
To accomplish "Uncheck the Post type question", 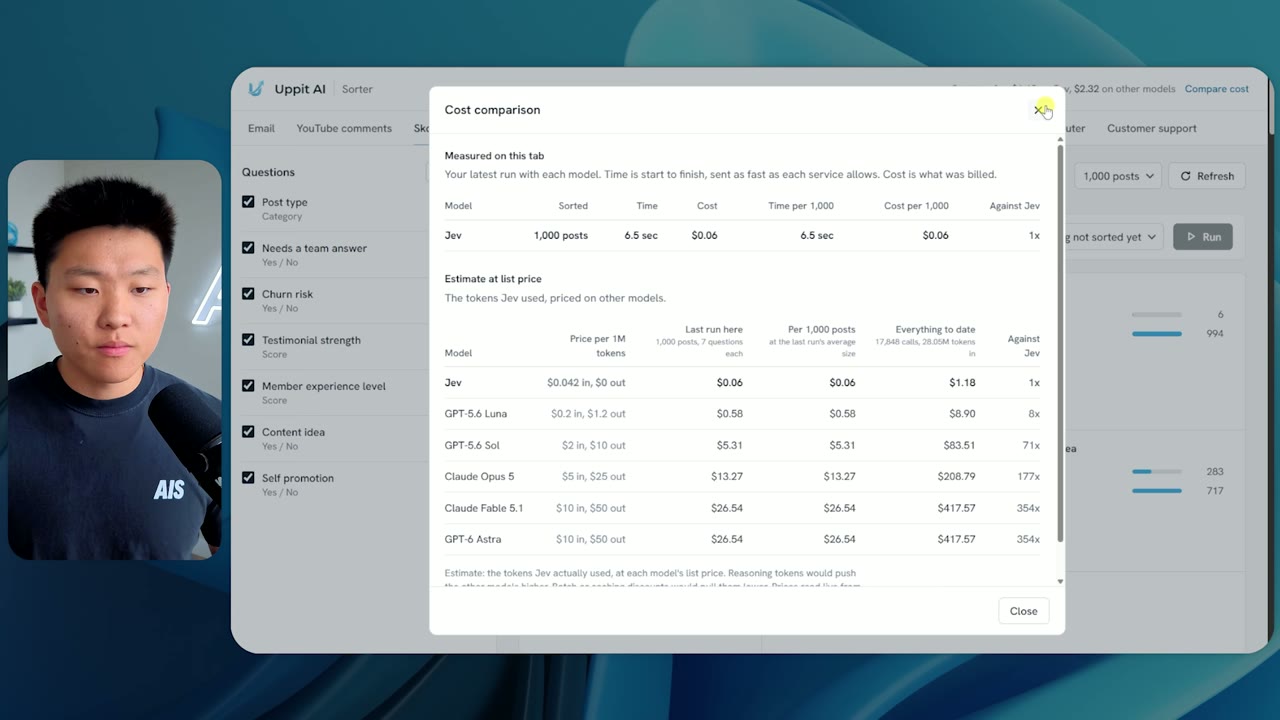I will click(248, 202).
